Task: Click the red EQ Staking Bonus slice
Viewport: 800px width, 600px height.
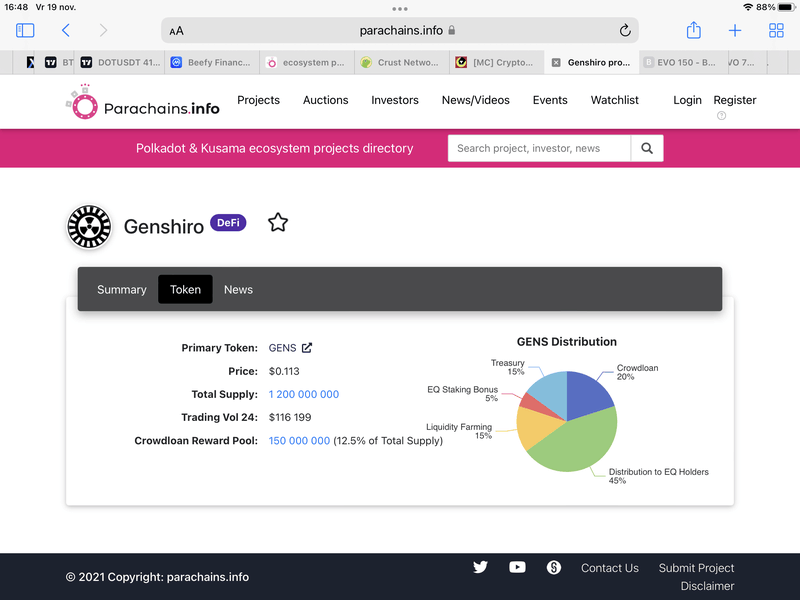Action: (532, 403)
